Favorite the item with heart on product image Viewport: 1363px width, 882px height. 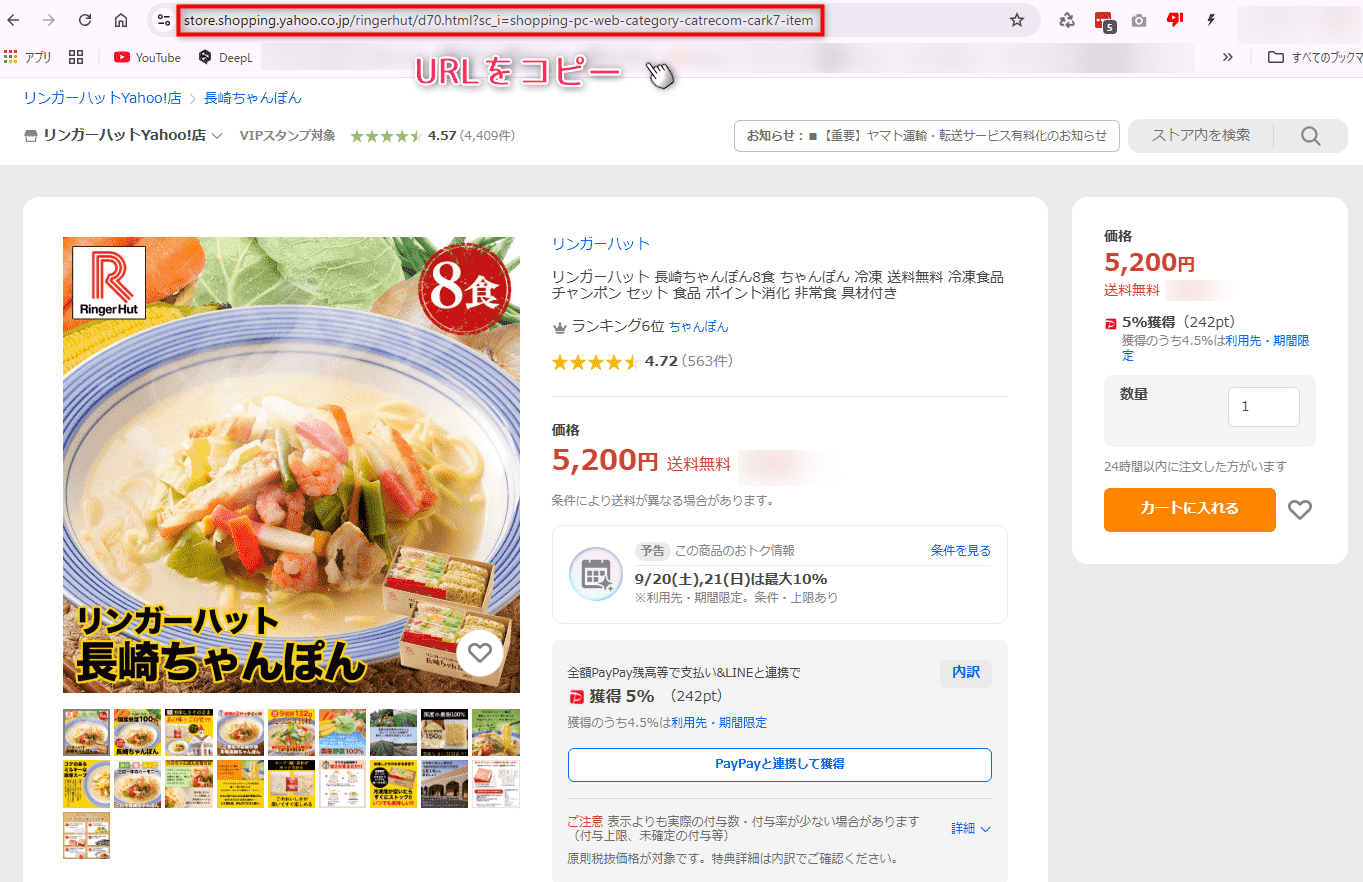pos(480,653)
